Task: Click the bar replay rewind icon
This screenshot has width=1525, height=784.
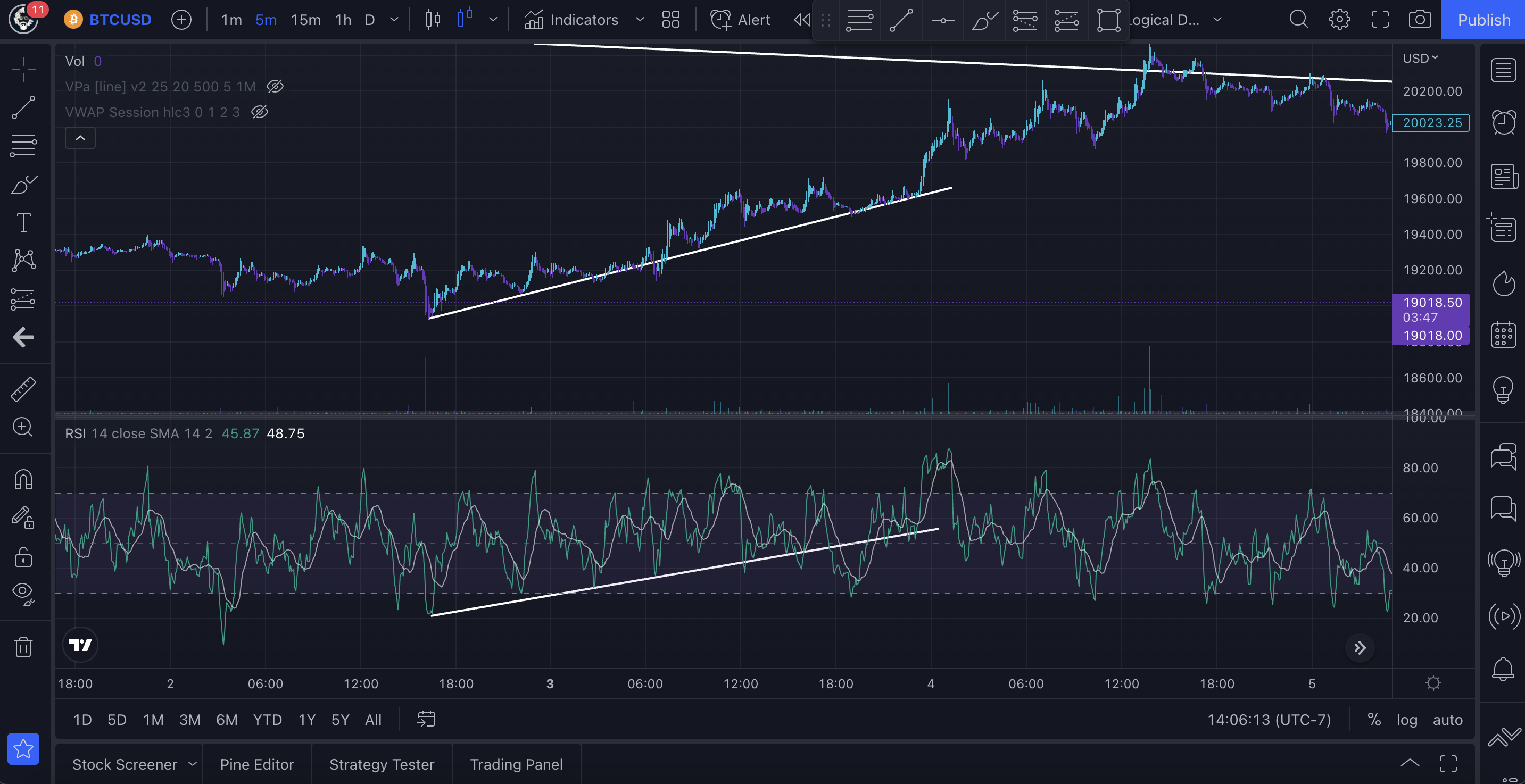Action: pyautogui.click(x=802, y=20)
